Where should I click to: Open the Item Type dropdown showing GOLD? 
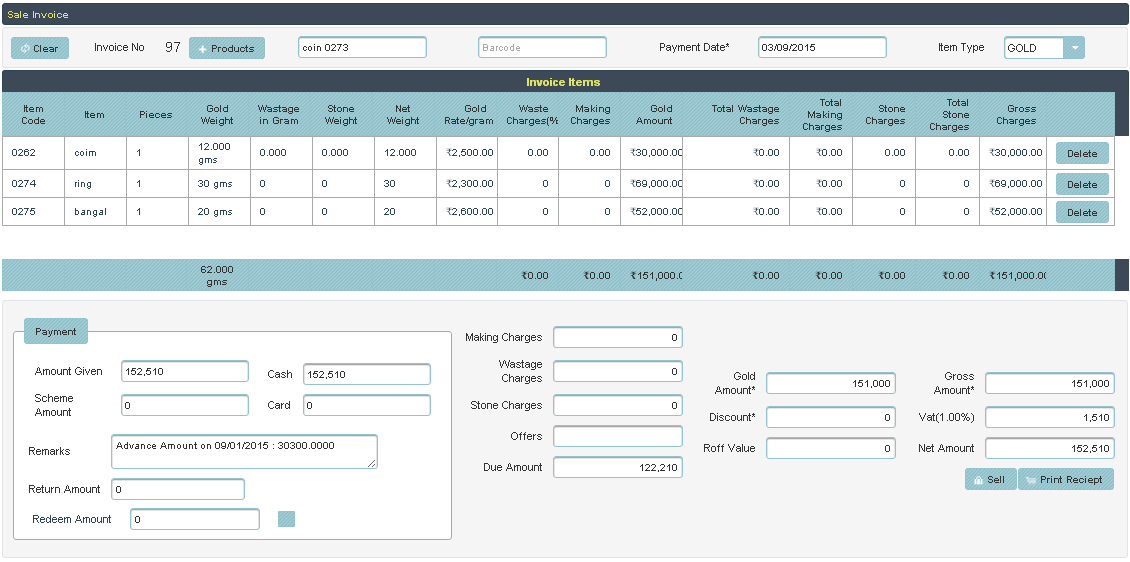1073,48
